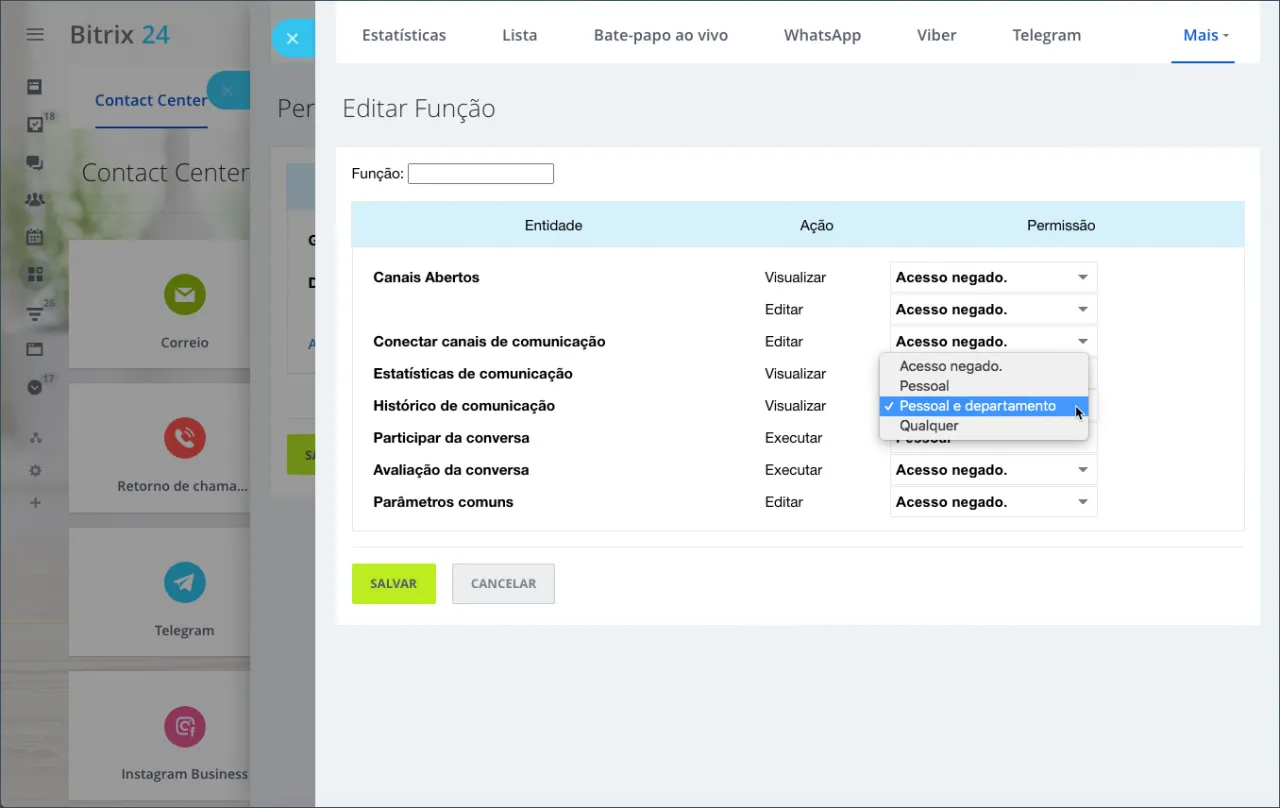Choose 'Pessoal e departamento' in the list
The height and width of the screenshot is (808, 1280).
984,406
